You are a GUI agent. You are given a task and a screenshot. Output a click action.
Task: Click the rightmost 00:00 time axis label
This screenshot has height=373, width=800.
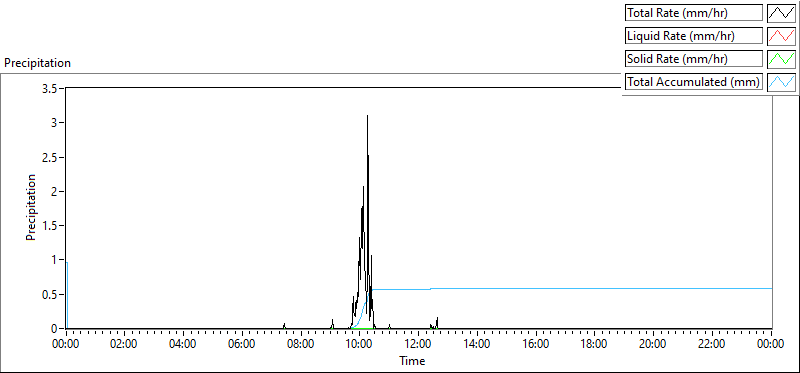pyautogui.click(x=771, y=344)
